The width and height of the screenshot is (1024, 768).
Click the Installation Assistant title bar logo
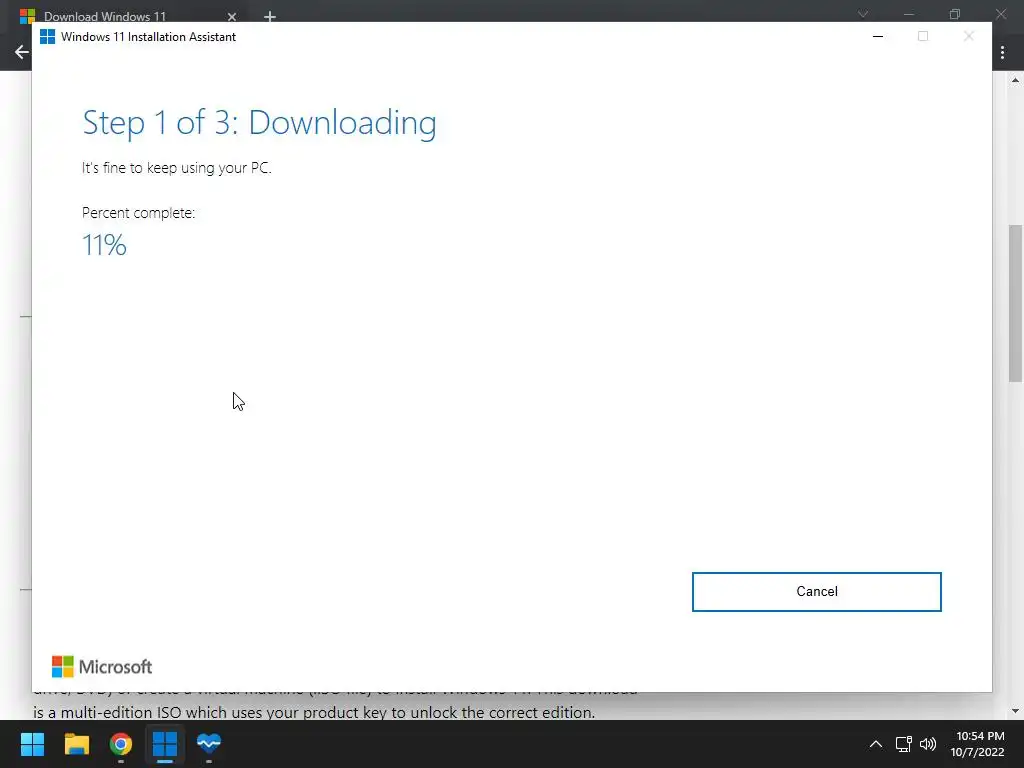pos(47,37)
